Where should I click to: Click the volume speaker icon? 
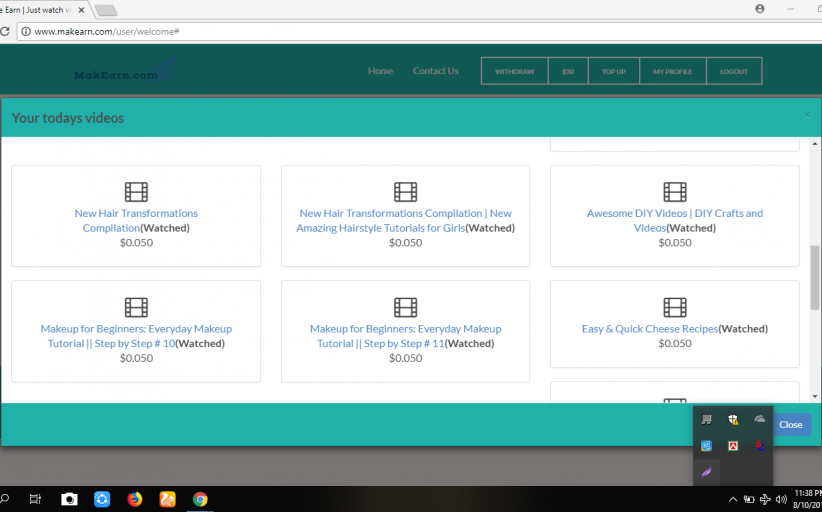click(781, 499)
